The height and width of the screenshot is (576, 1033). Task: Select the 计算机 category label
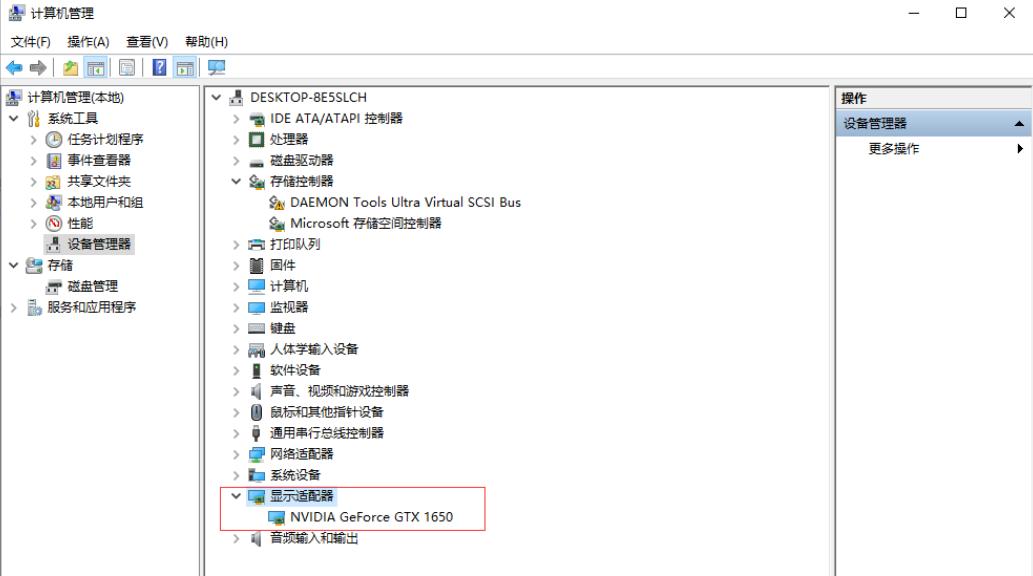click(289, 287)
